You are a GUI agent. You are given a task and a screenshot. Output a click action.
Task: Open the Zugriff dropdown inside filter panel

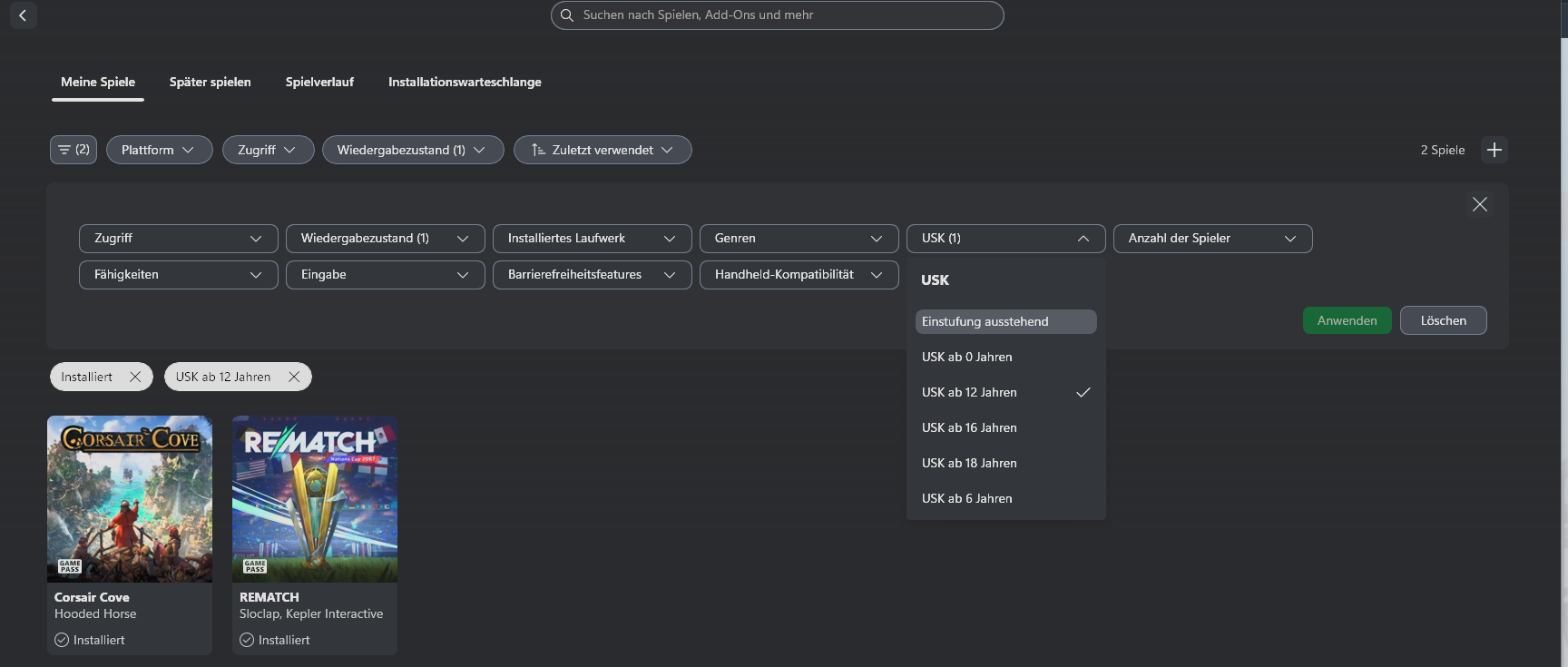[x=179, y=239]
